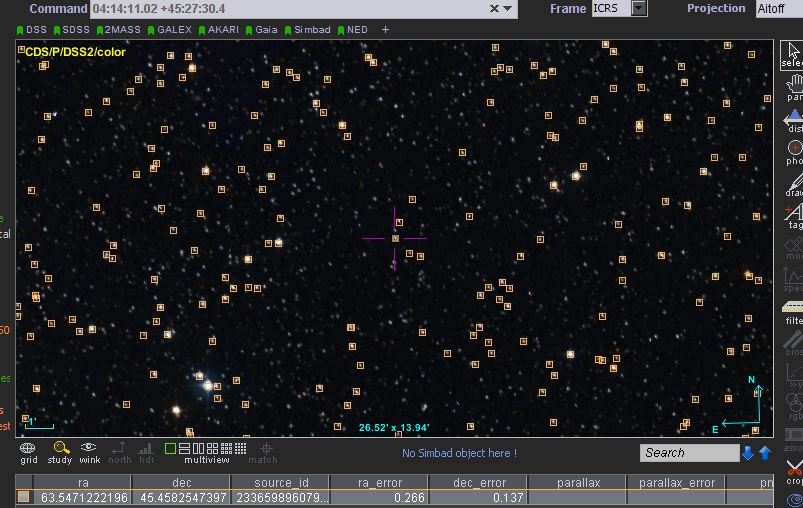The width and height of the screenshot is (803, 508).
Task: Open the Frame ICRS dropdown
Action: [x=639, y=8]
